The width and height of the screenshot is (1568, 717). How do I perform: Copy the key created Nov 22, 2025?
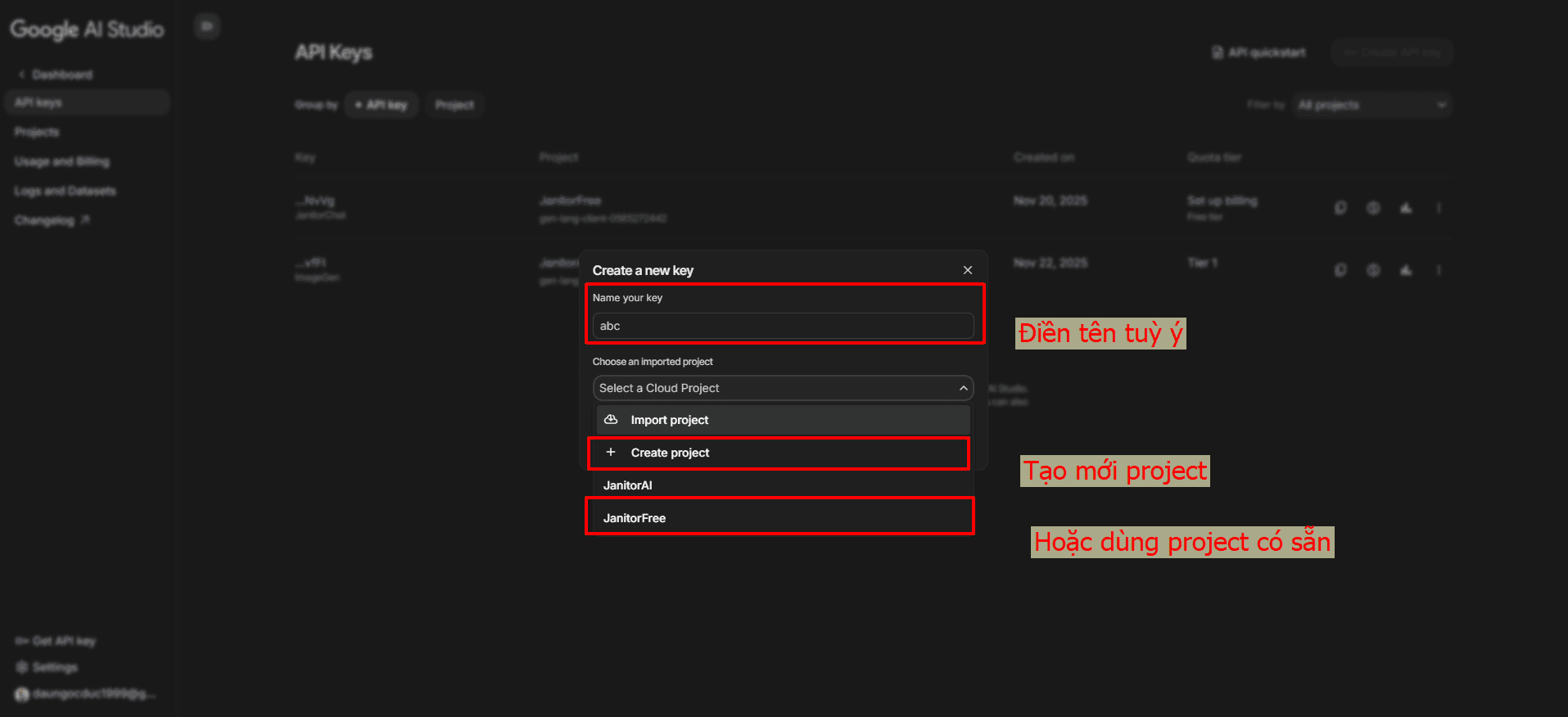click(x=1340, y=270)
